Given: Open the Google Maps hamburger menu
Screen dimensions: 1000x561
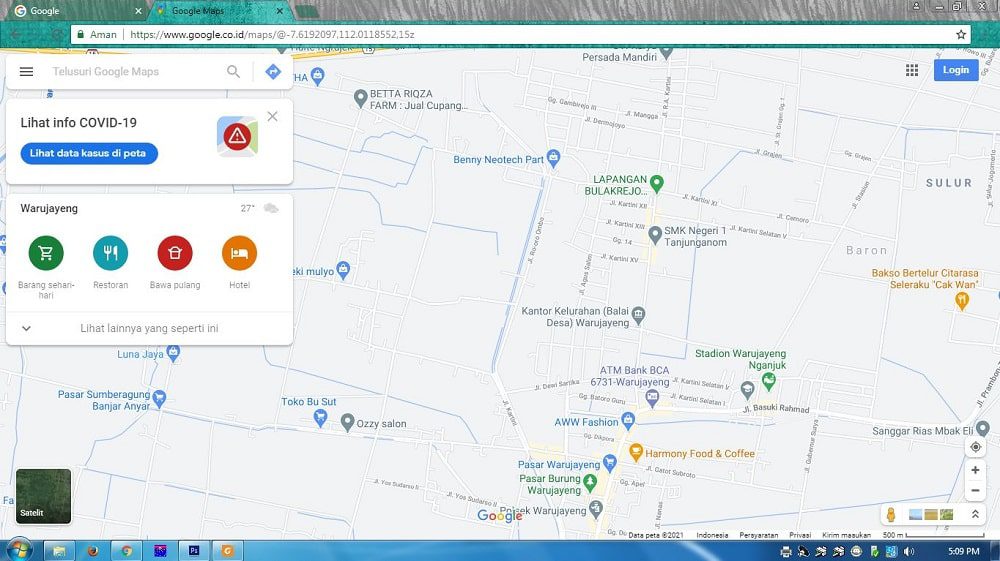Looking at the screenshot, I should point(26,71).
